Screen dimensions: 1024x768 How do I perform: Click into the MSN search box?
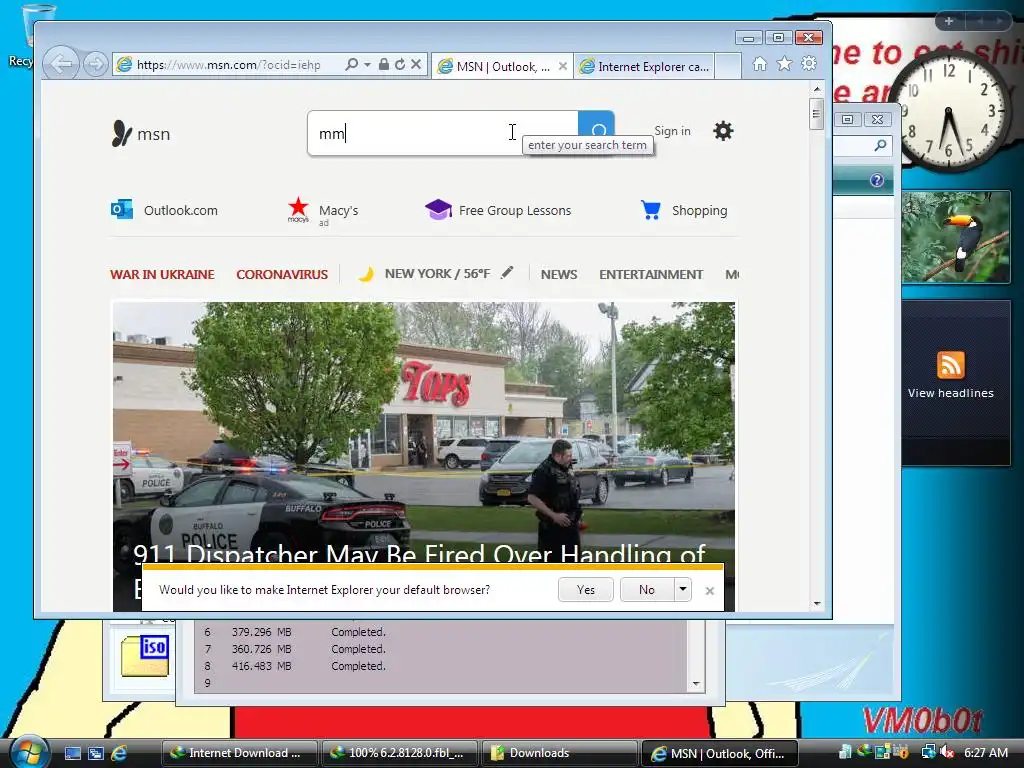click(x=443, y=133)
